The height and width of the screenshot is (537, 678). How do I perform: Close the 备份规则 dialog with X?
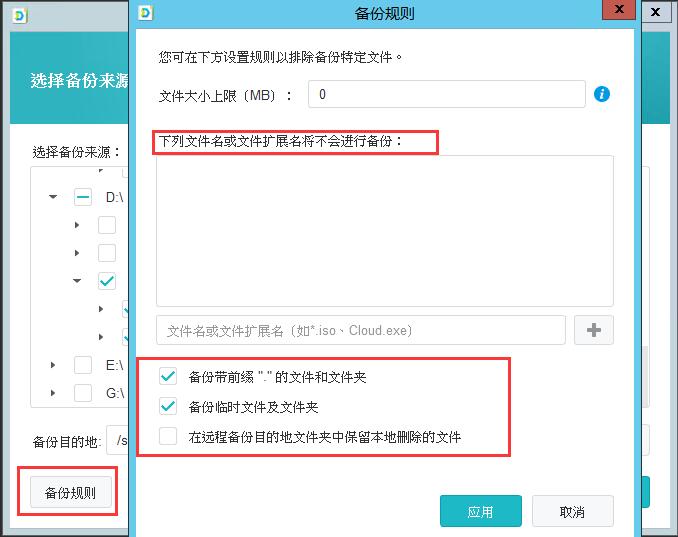point(617,12)
